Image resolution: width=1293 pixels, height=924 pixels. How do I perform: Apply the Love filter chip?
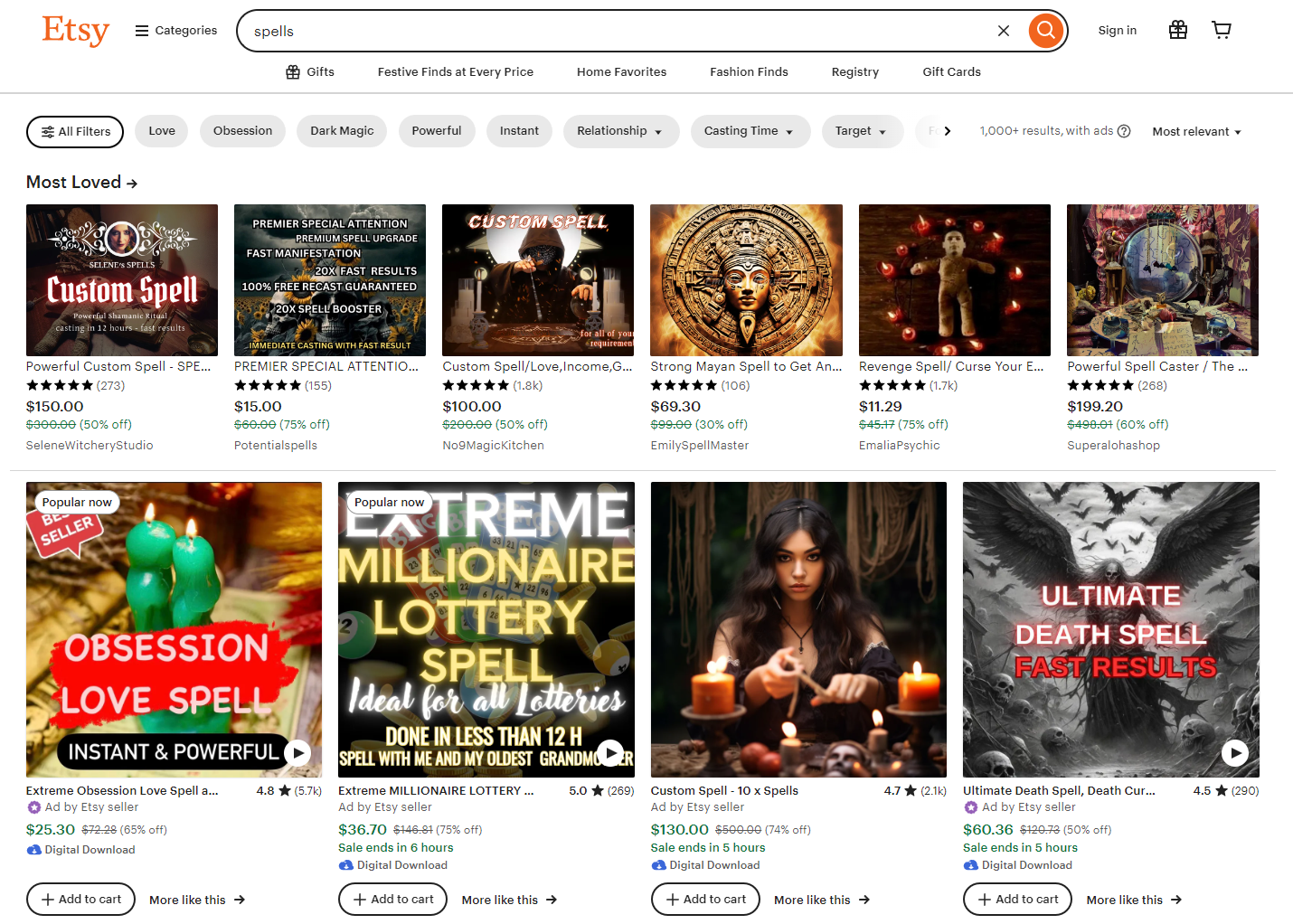pyautogui.click(x=162, y=131)
